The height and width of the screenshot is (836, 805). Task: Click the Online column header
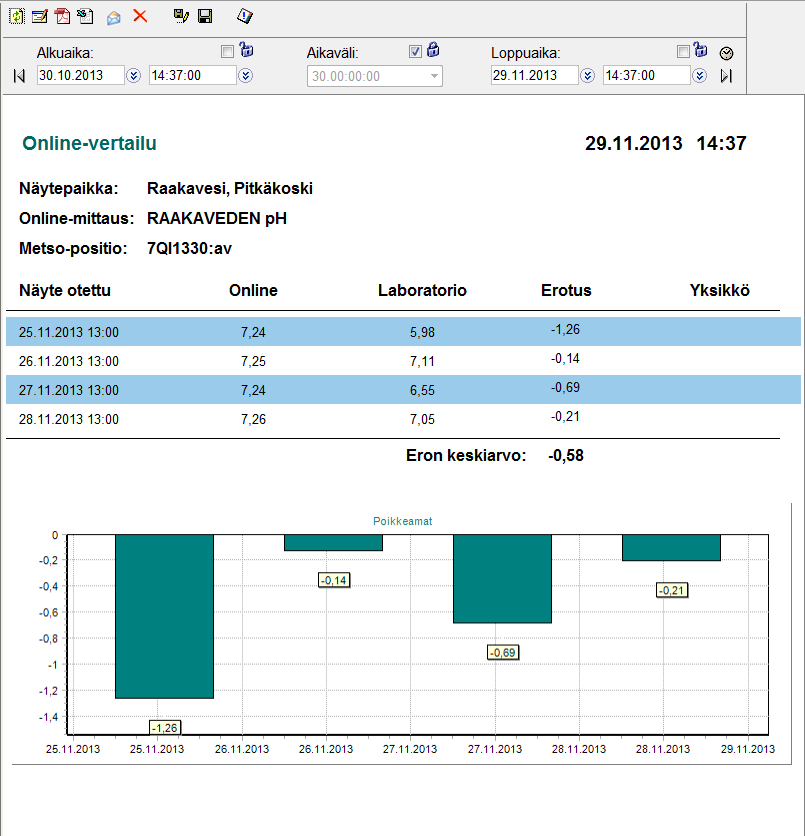pos(253,291)
